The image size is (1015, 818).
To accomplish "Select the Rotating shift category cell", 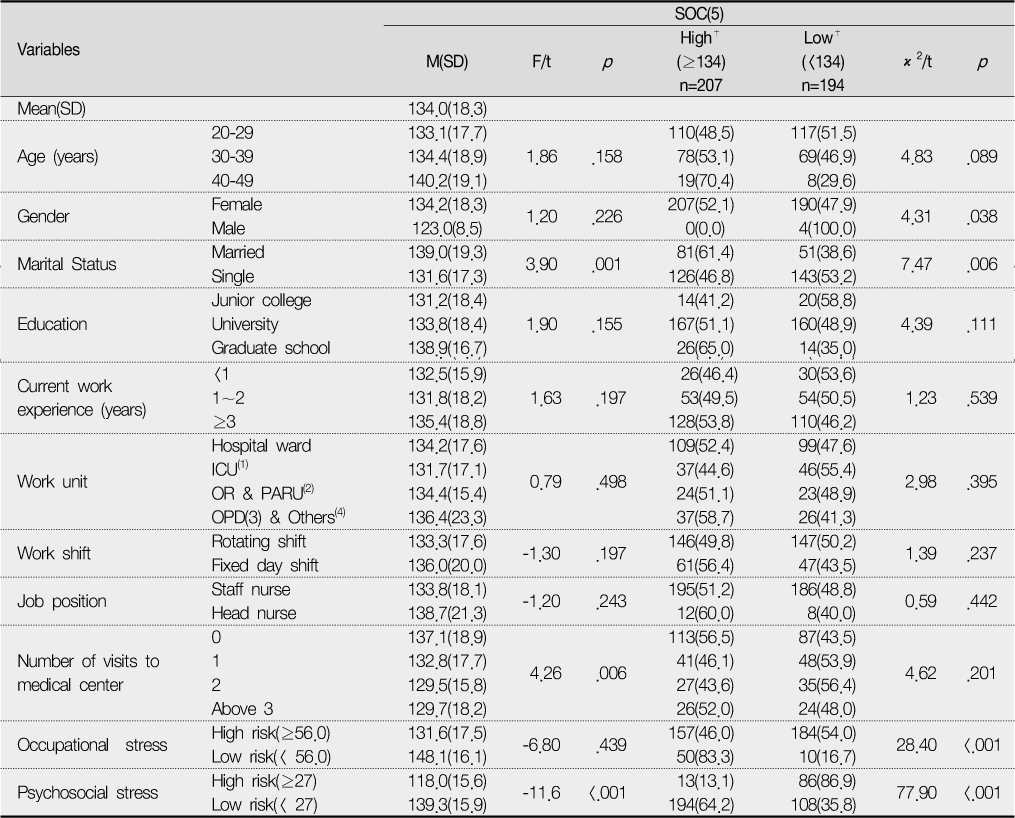I will point(258,542).
